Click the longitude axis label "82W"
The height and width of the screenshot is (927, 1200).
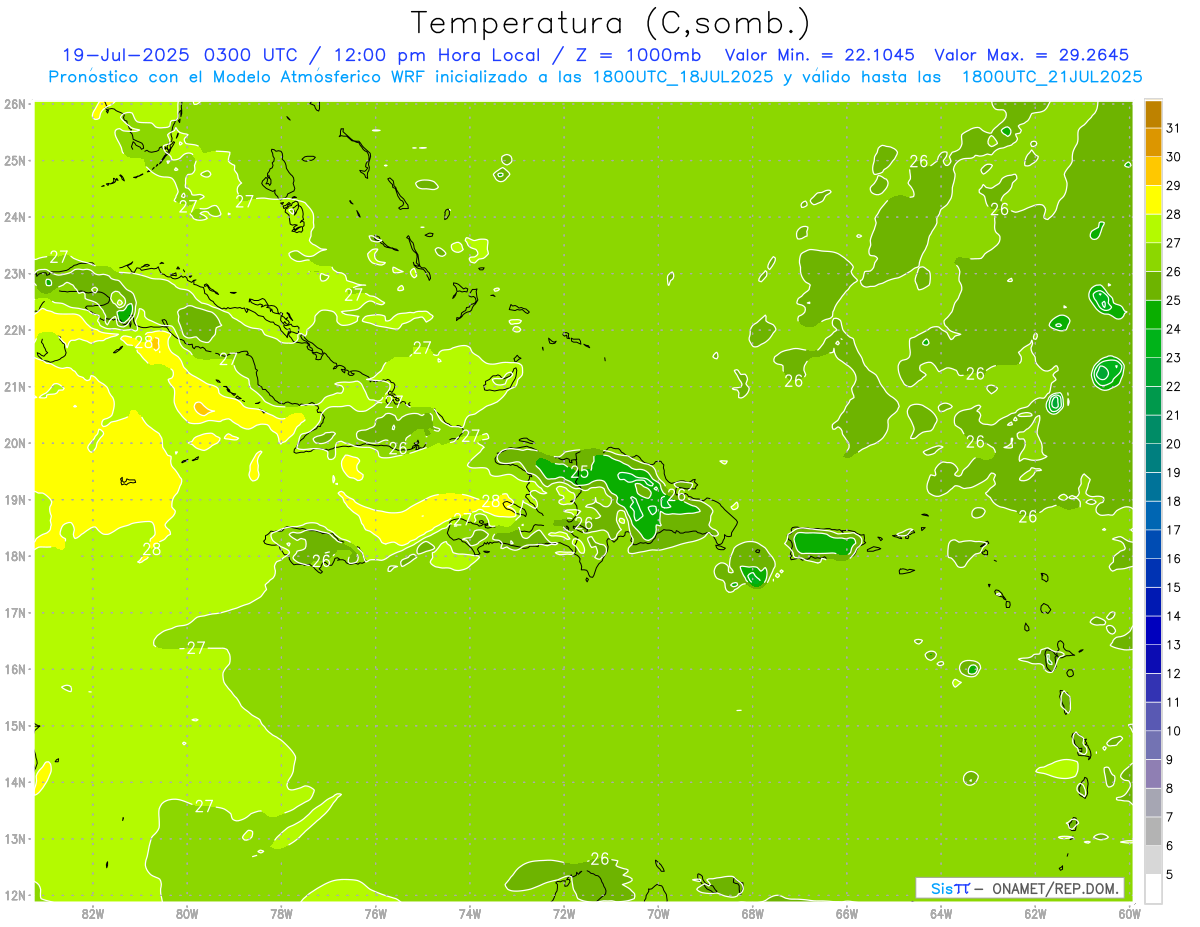[x=93, y=913]
